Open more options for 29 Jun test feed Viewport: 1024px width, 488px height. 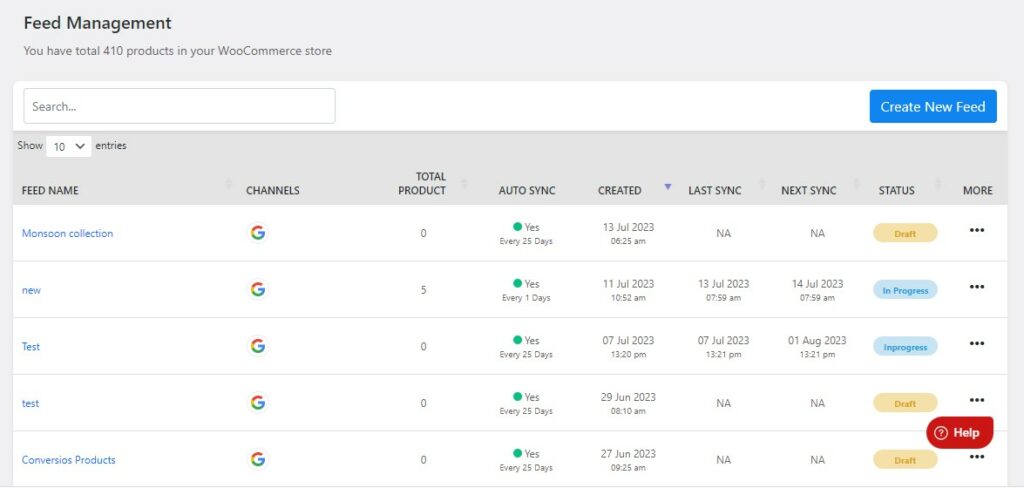coord(977,400)
